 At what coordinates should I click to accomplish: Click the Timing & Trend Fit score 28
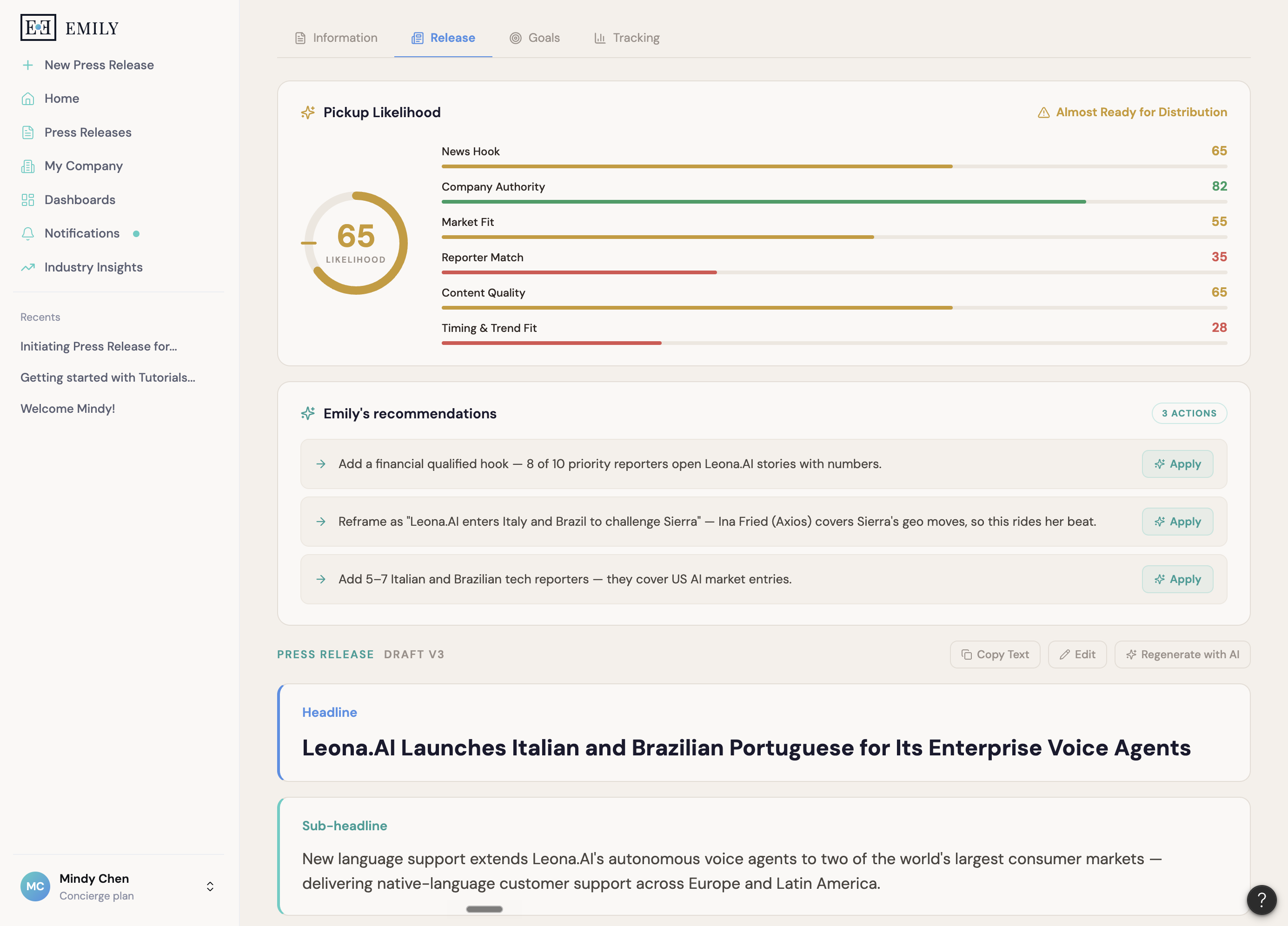(x=1219, y=328)
